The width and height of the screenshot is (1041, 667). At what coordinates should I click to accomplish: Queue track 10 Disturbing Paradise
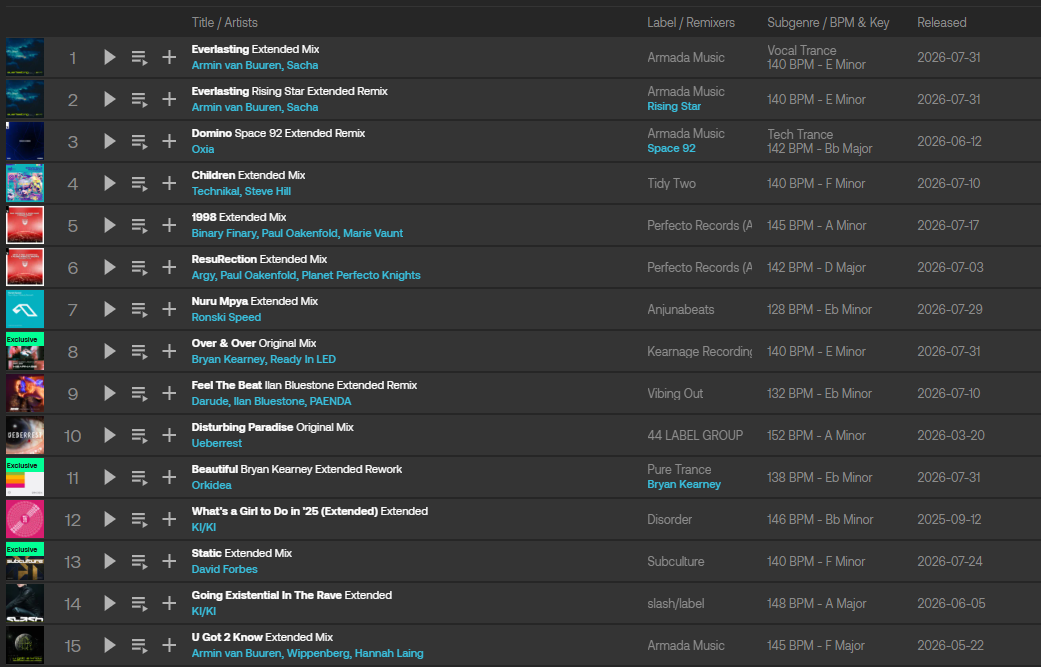coord(139,435)
